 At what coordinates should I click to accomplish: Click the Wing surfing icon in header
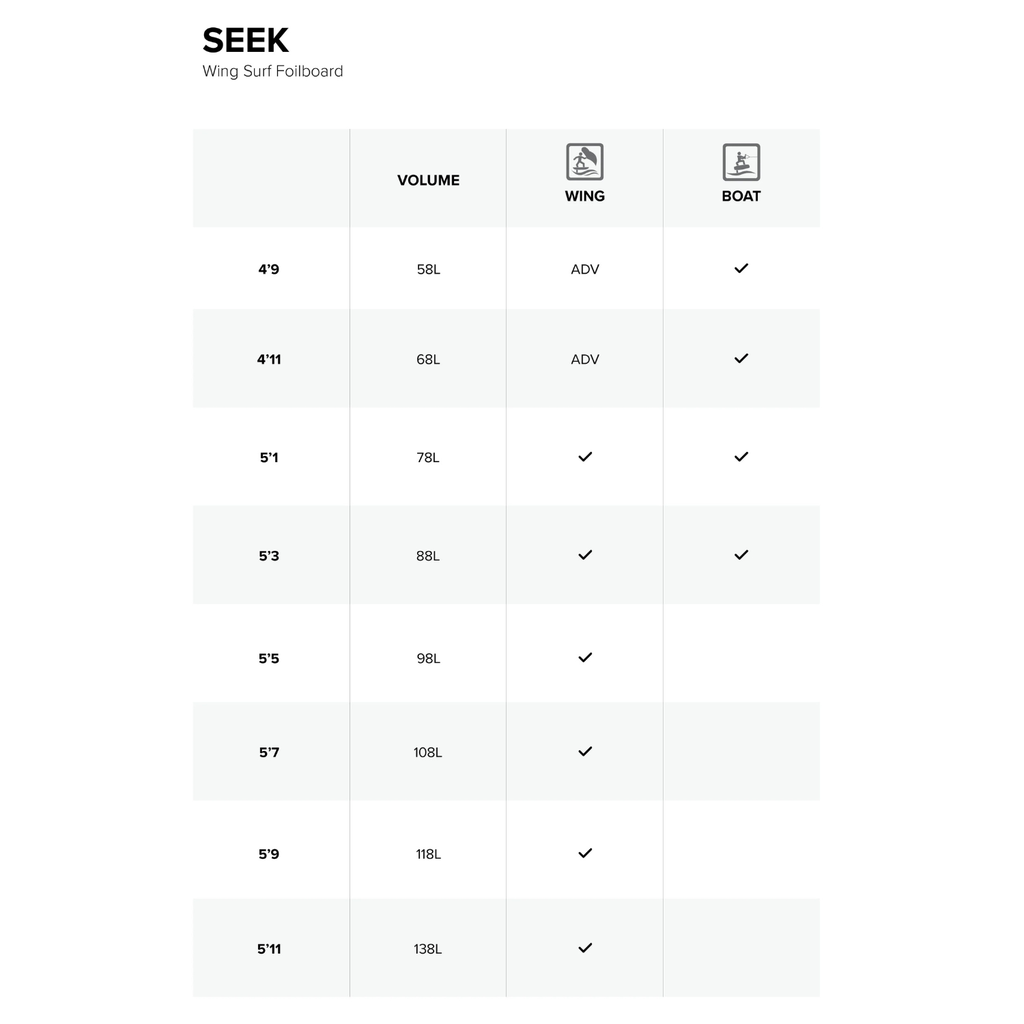pyautogui.click(x=584, y=162)
